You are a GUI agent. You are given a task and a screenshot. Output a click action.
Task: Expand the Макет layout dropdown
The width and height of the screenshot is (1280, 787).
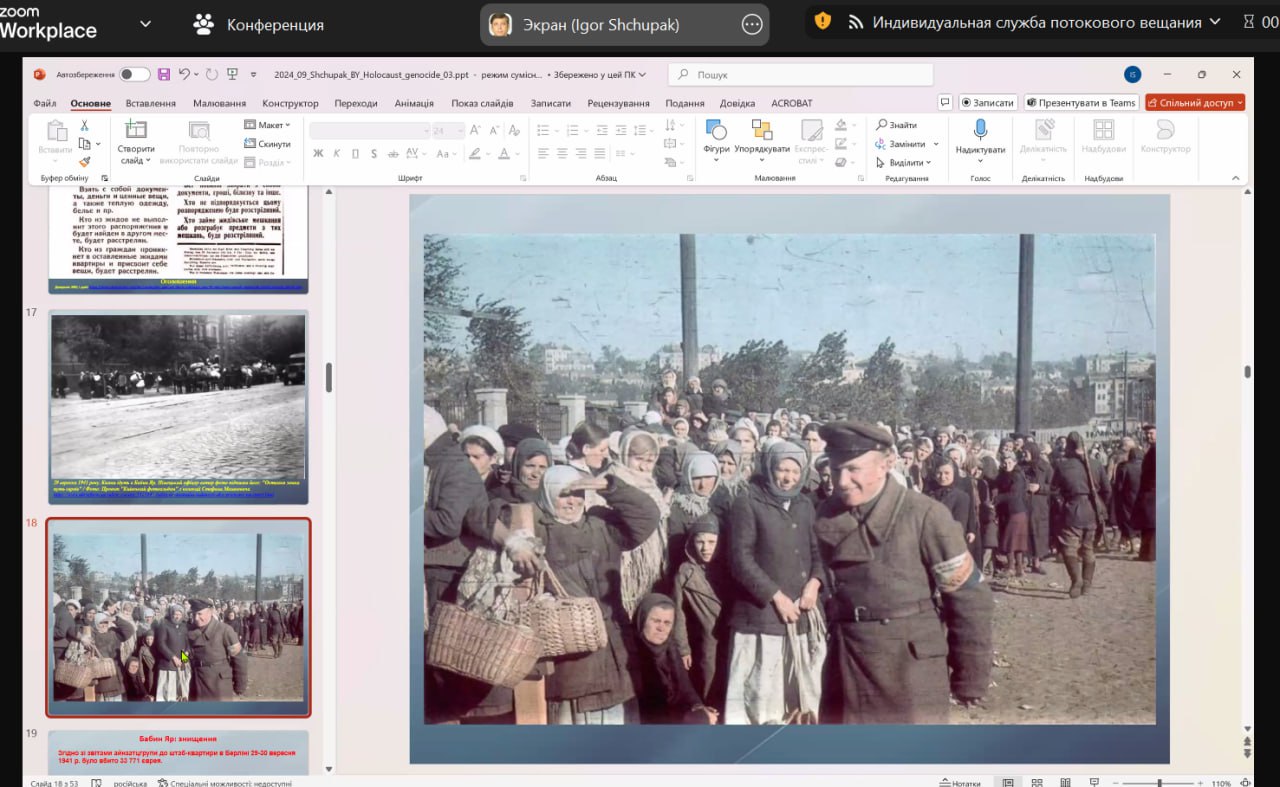[x=267, y=125]
